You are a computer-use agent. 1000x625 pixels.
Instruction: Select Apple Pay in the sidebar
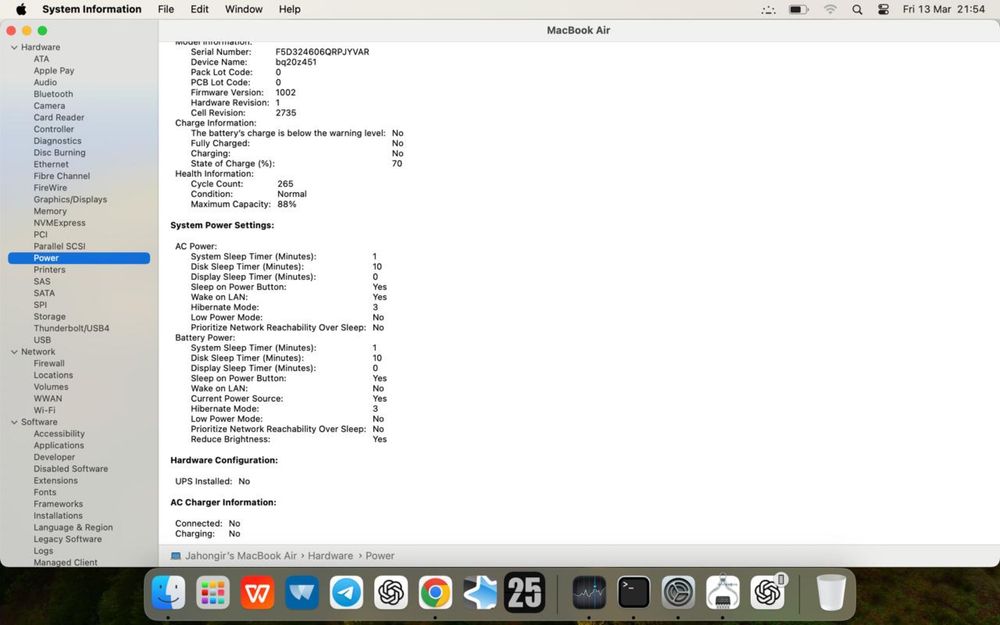(x=54, y=71)
